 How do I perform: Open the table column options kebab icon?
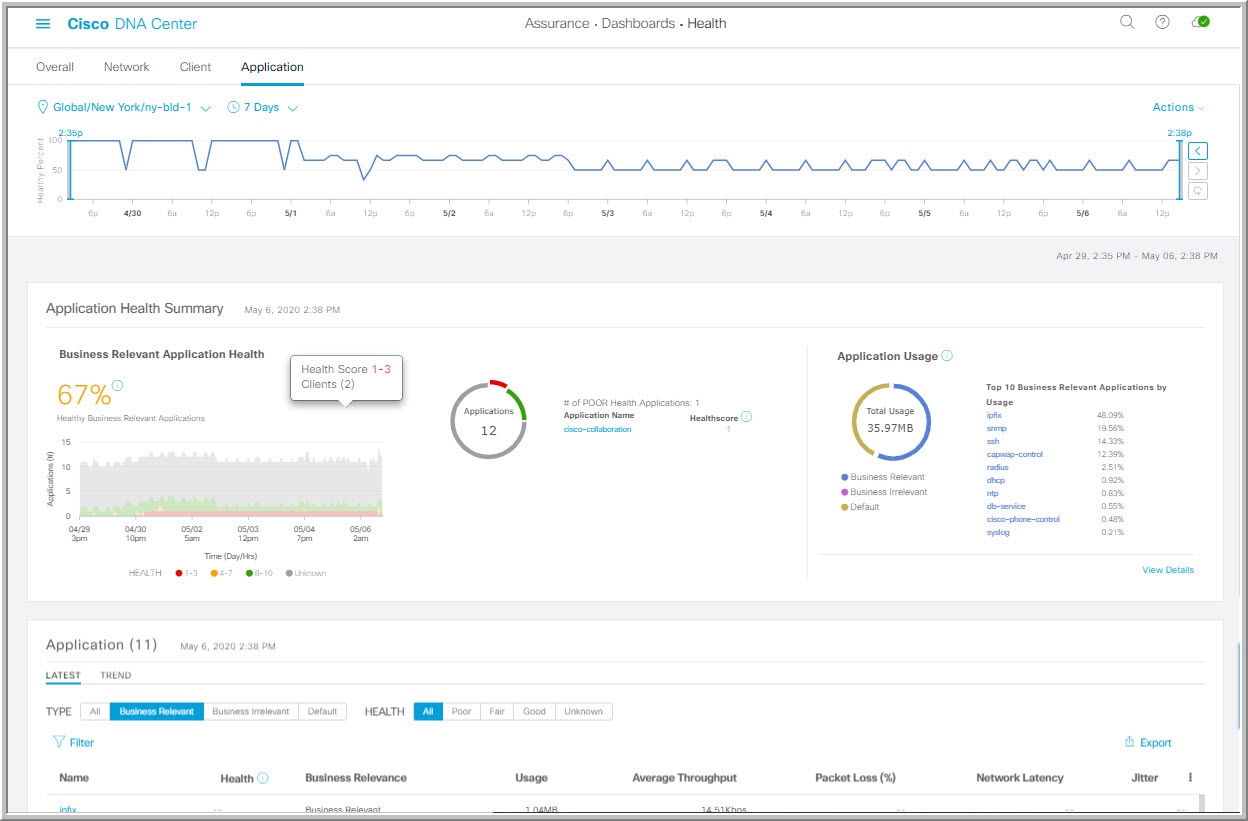coord(1190,777)
